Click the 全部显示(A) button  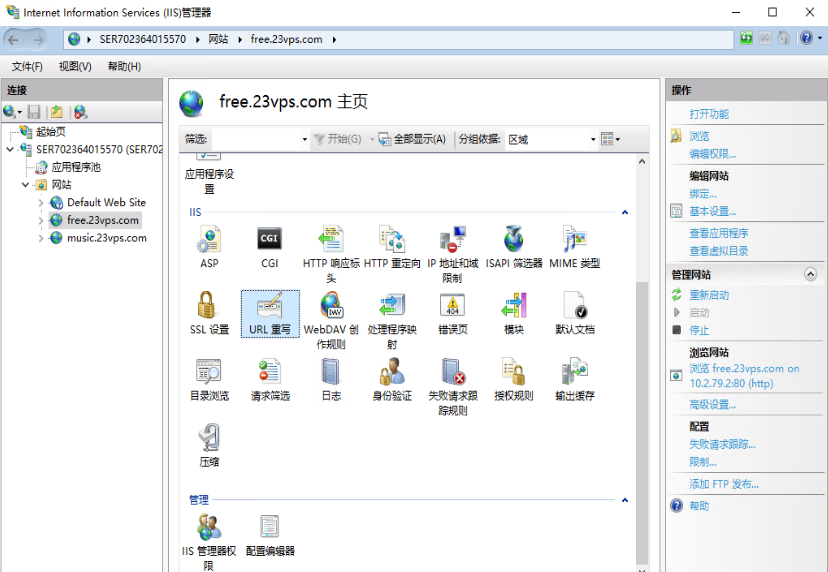(x=412, y=139)
